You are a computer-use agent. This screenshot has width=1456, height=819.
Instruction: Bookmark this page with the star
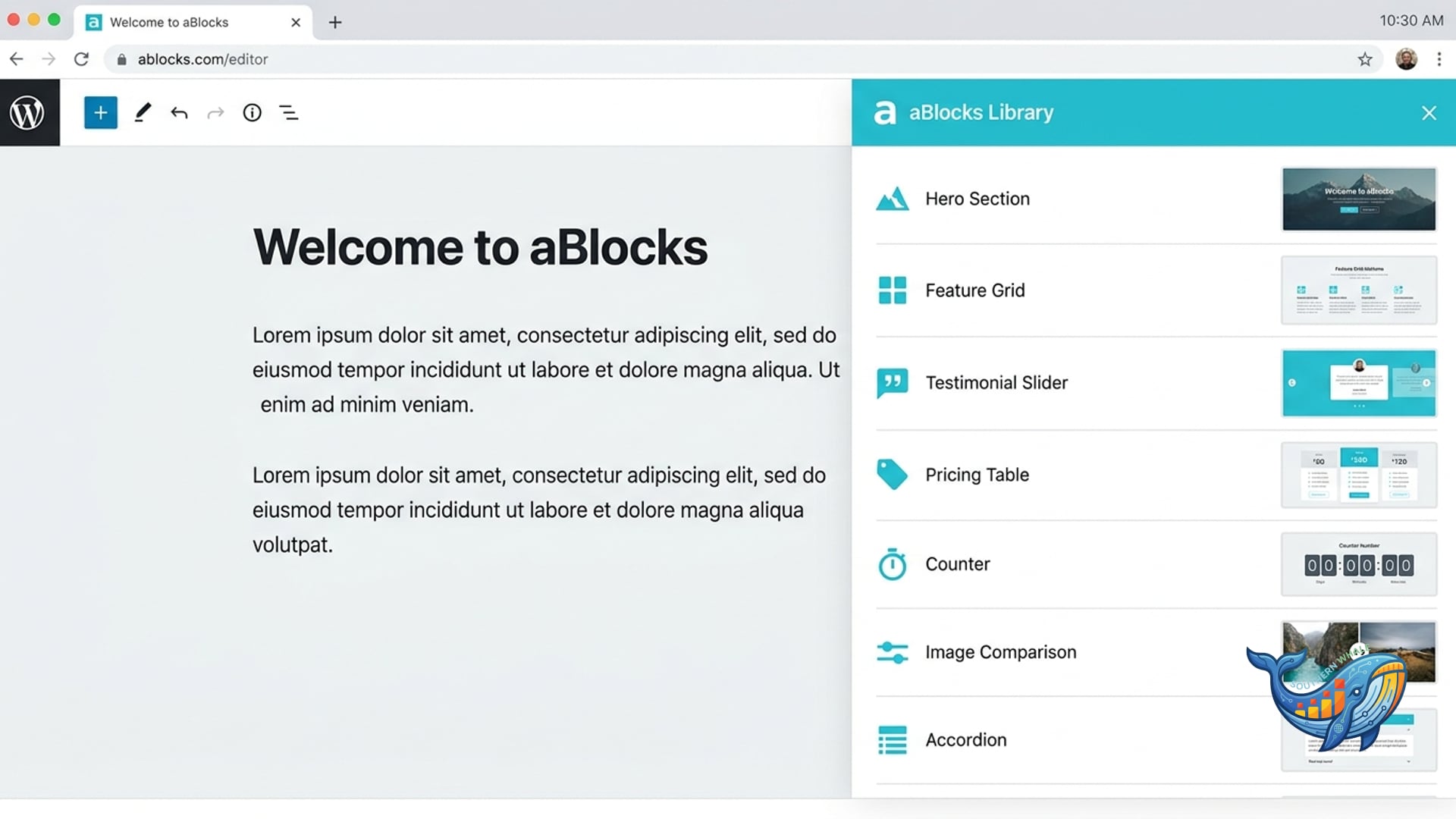[1365, 59]
